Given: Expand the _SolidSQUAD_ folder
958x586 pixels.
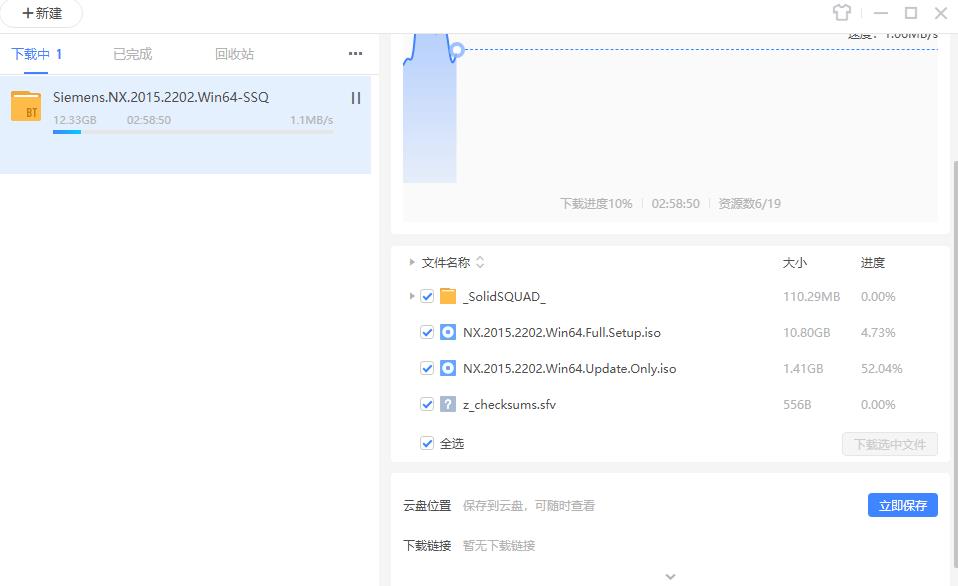Looking at the screenshot, I should click(412, 296).
